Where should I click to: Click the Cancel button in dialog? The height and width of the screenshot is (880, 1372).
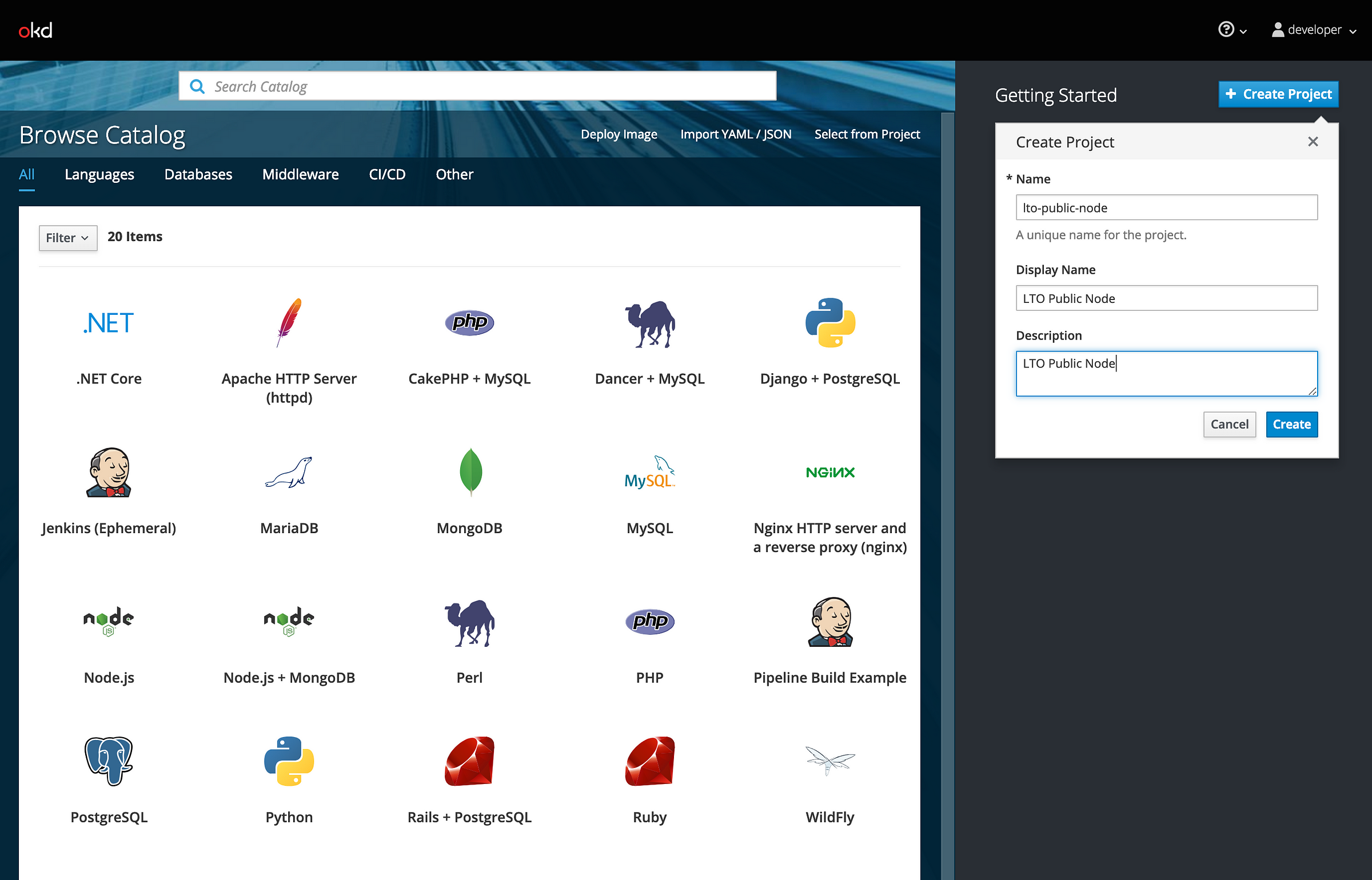[1229, 423]
